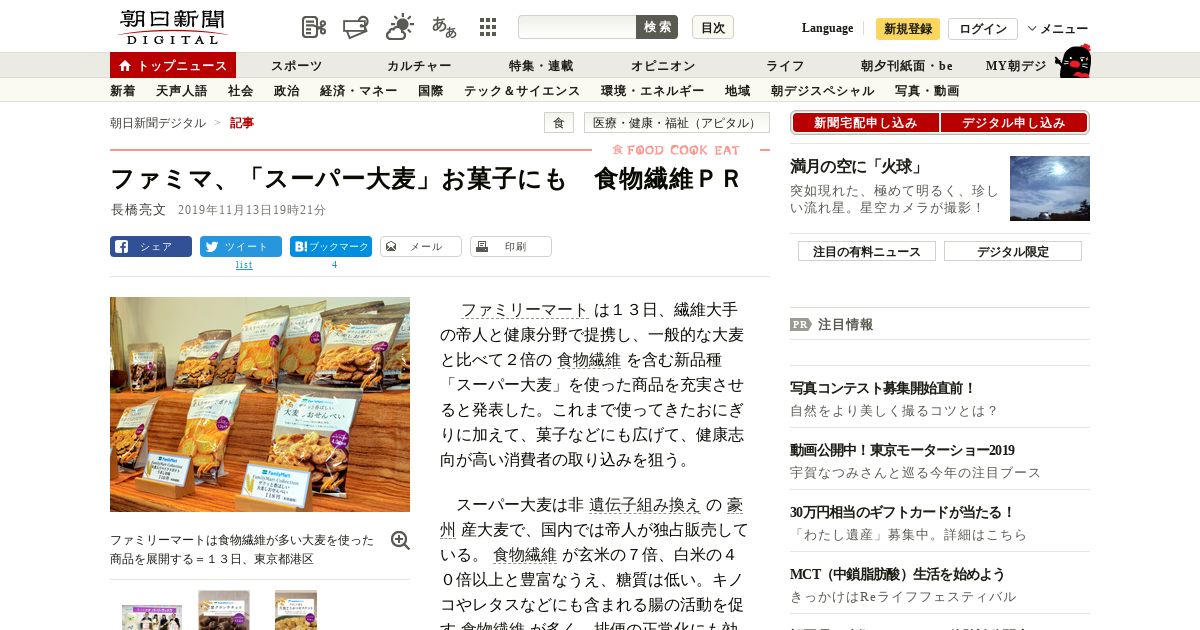
Task: Print article with 印刷 button
Action: pos(511,246)
